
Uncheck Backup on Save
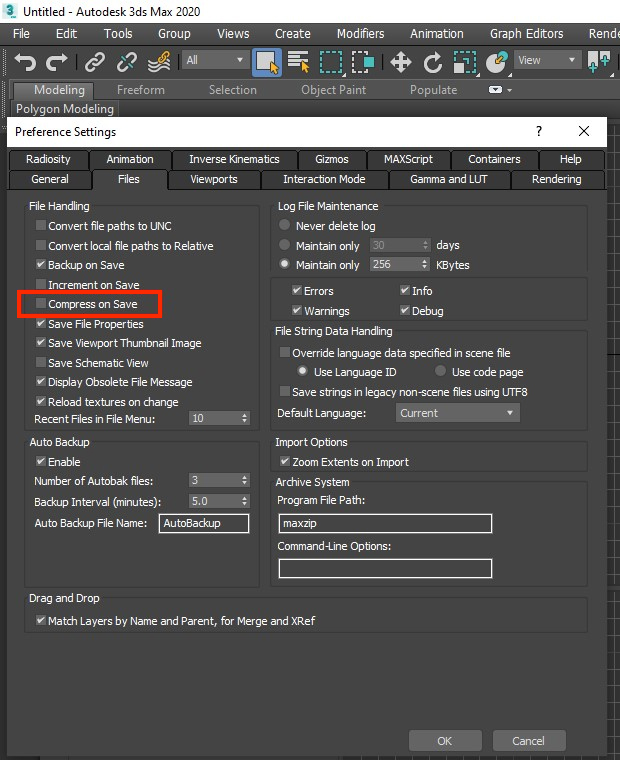tap(41, 265)
